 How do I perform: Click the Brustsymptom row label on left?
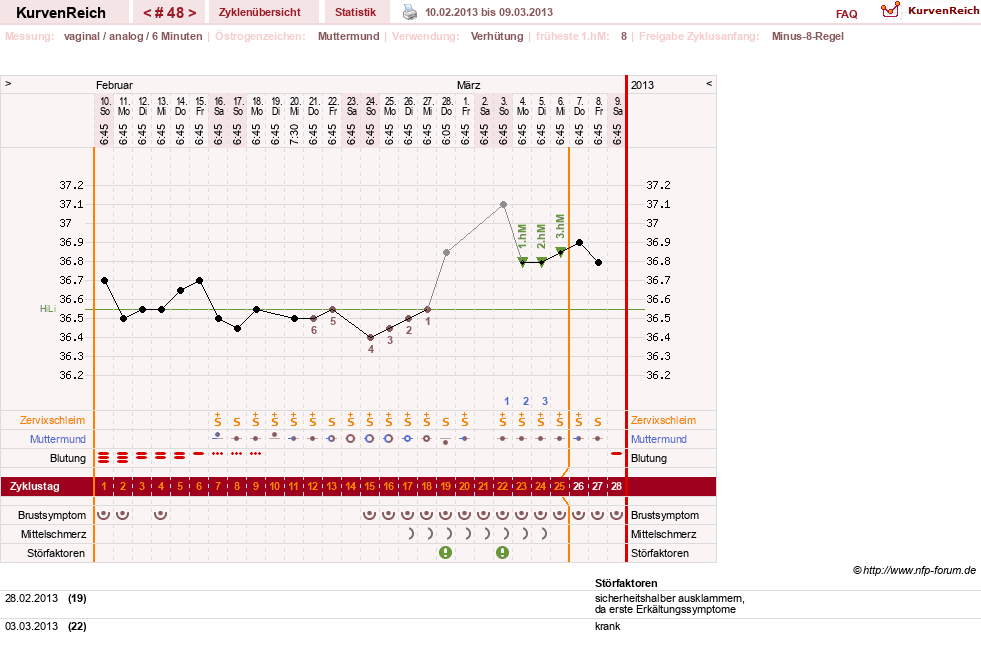coord(52,515)
